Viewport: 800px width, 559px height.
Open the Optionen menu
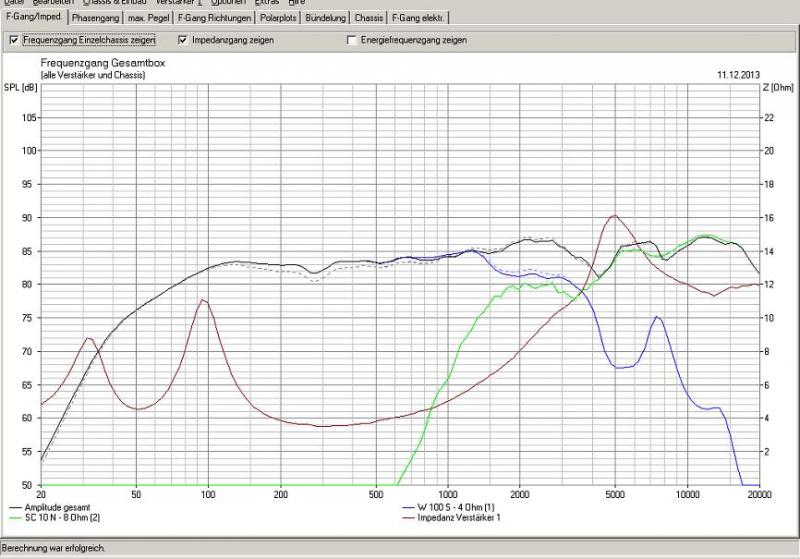click(x=227, y=3)
